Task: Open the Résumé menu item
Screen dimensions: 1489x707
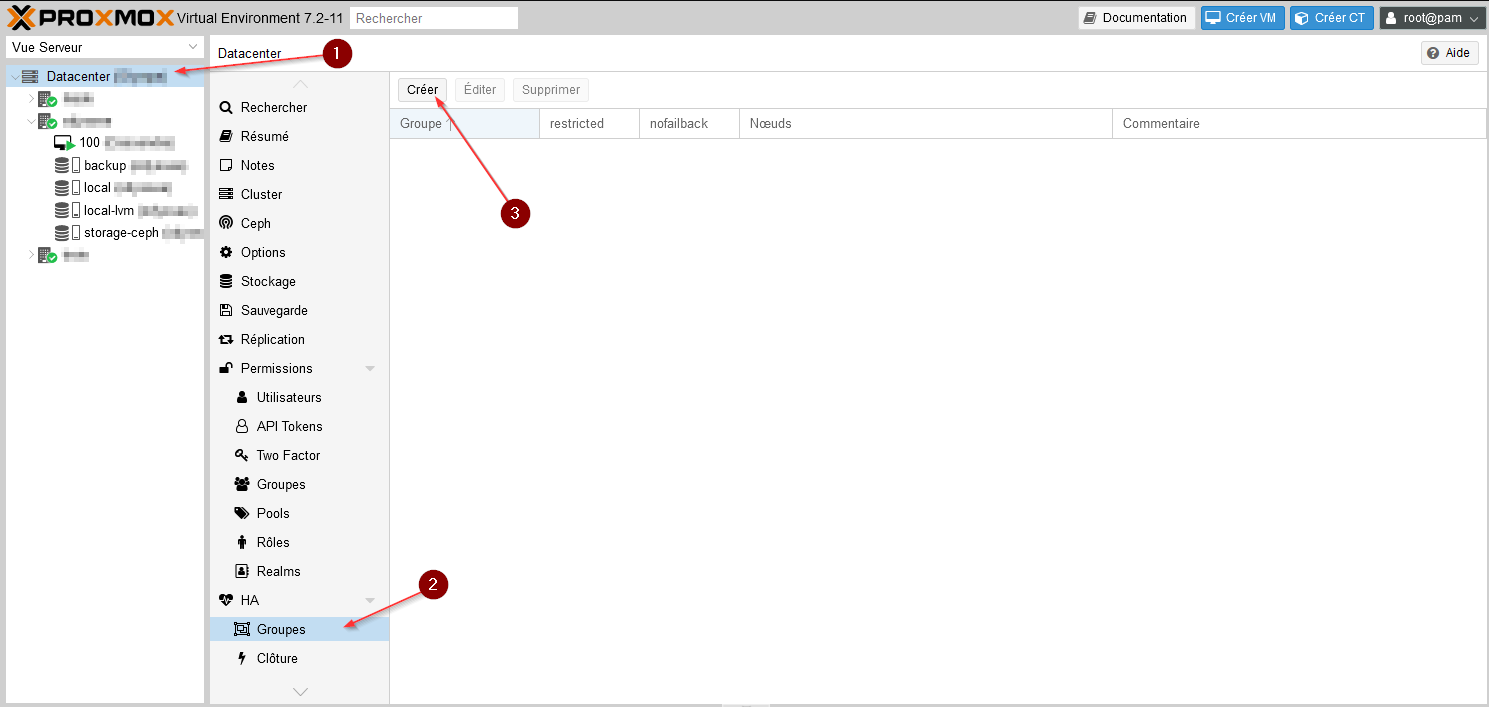Action: pyautogui.click(x=264, y=136)
